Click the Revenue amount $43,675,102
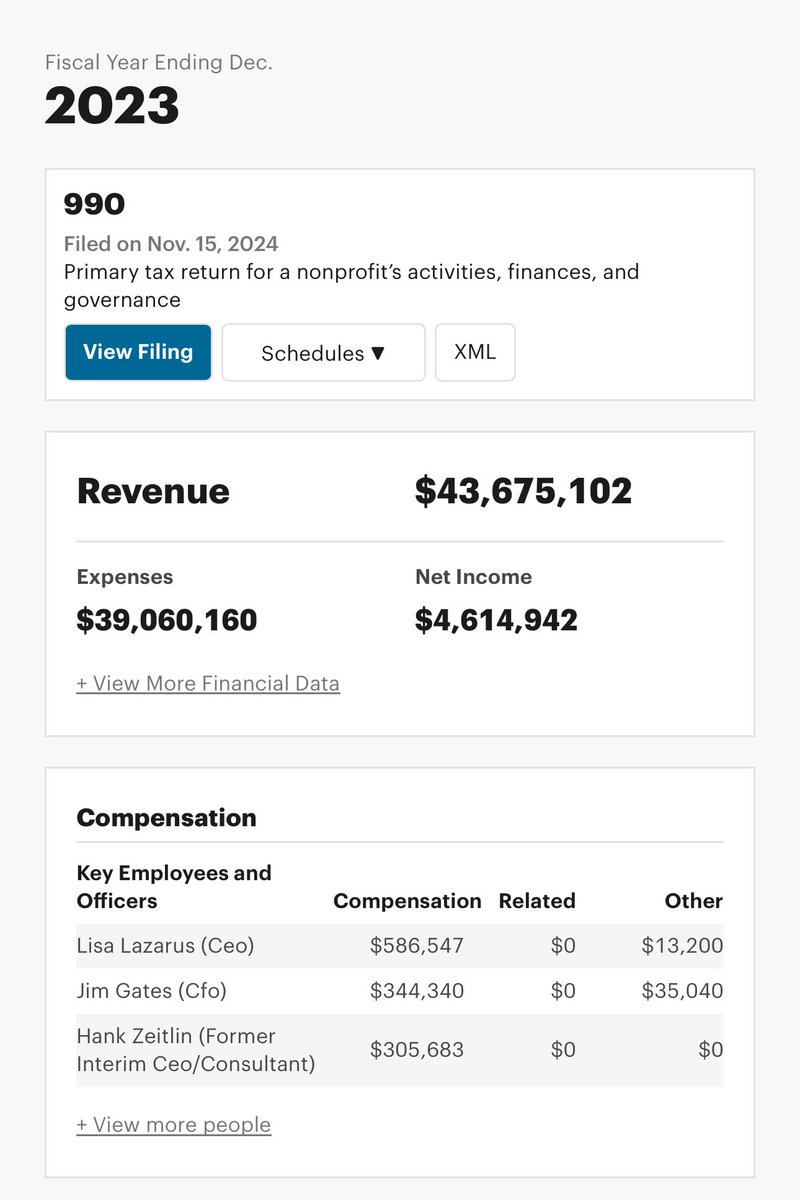 pos(523,491)
